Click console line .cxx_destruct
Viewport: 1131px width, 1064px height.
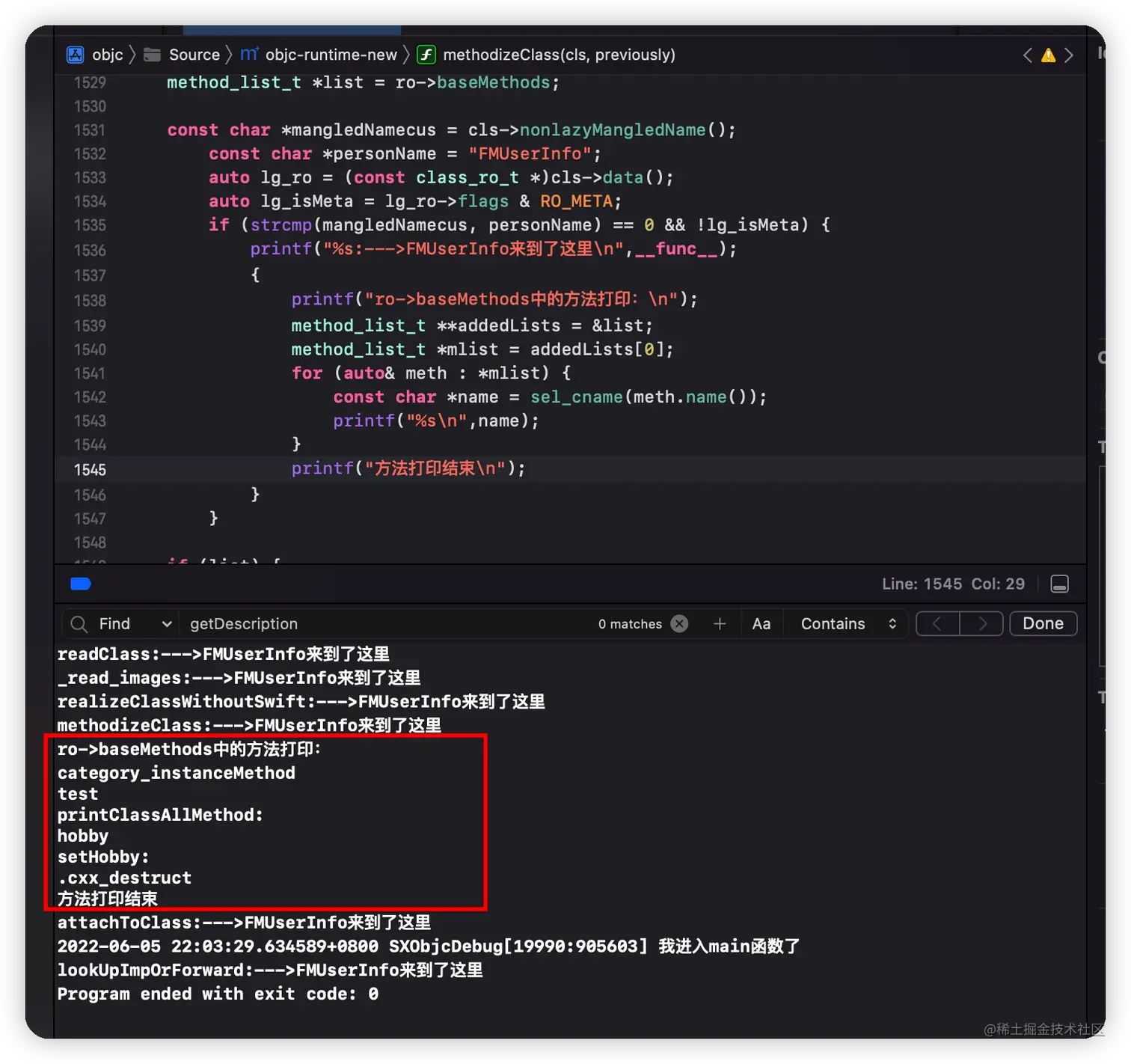pyautogui.click(x=125, y=878)
